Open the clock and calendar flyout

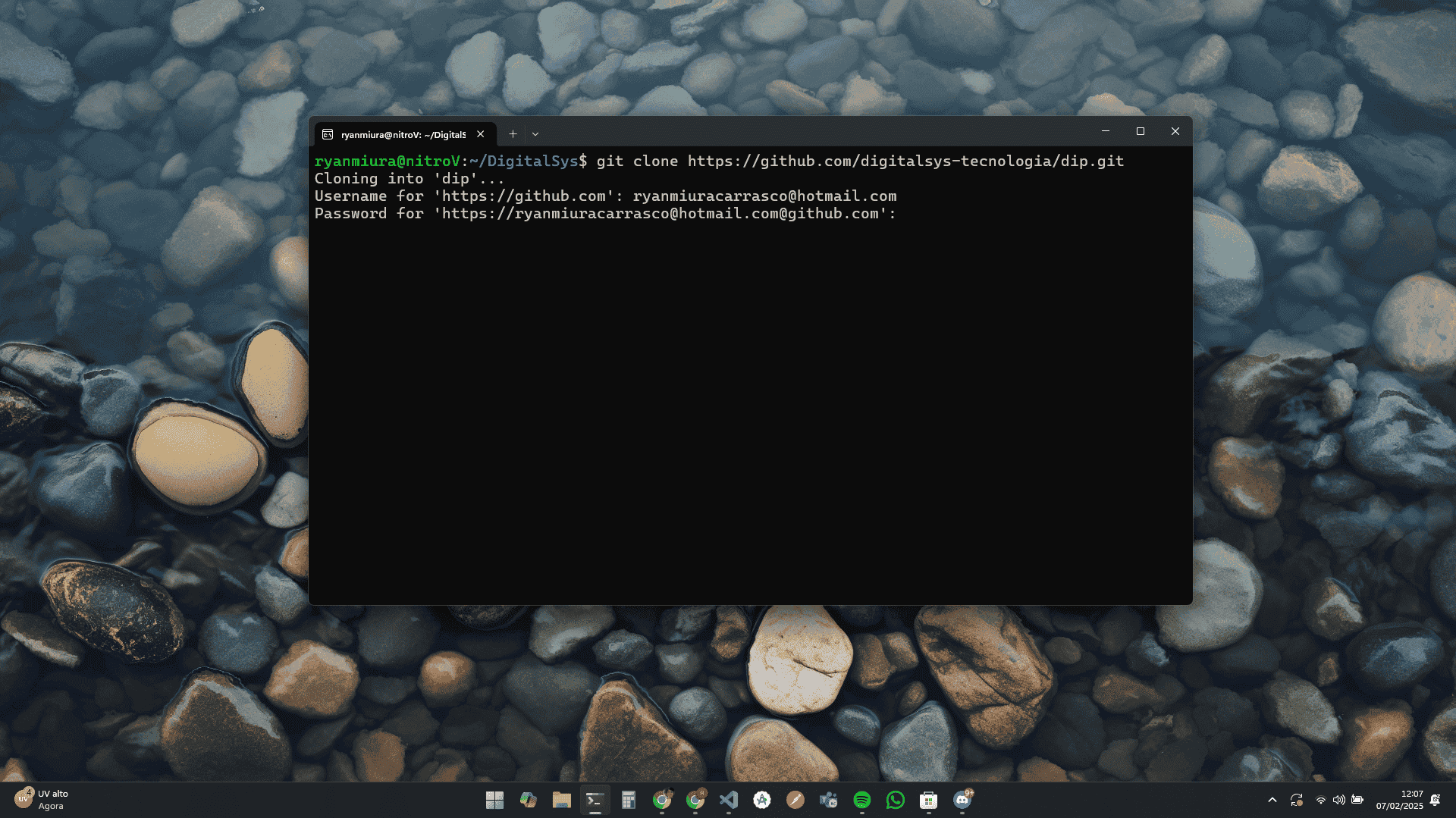pyautogui.click(x=1399, y=800)
